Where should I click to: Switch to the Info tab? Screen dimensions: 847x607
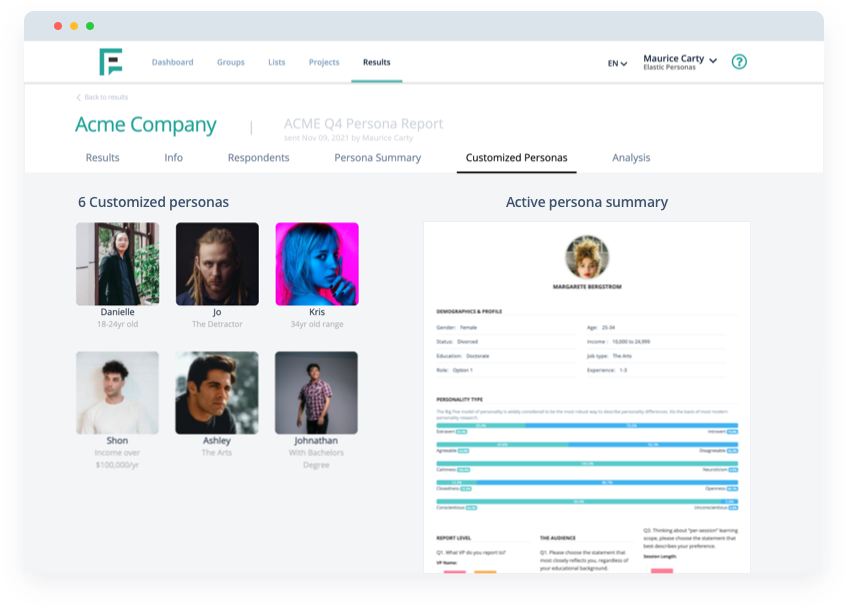pyautogui.click(x=173, y=158)
